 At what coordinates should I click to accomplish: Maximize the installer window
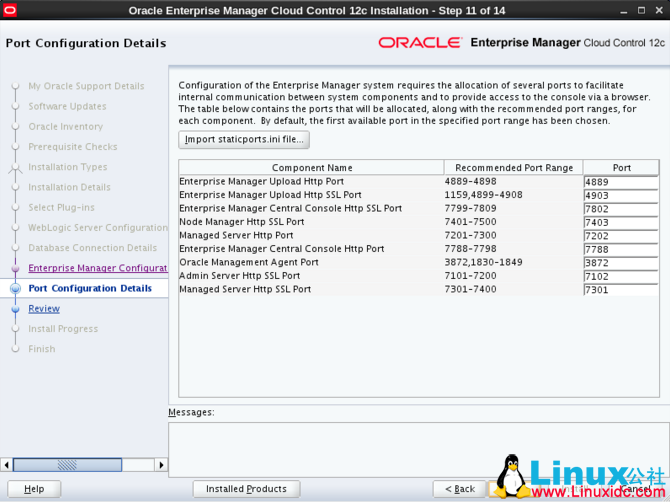click(x=641, y=10)
